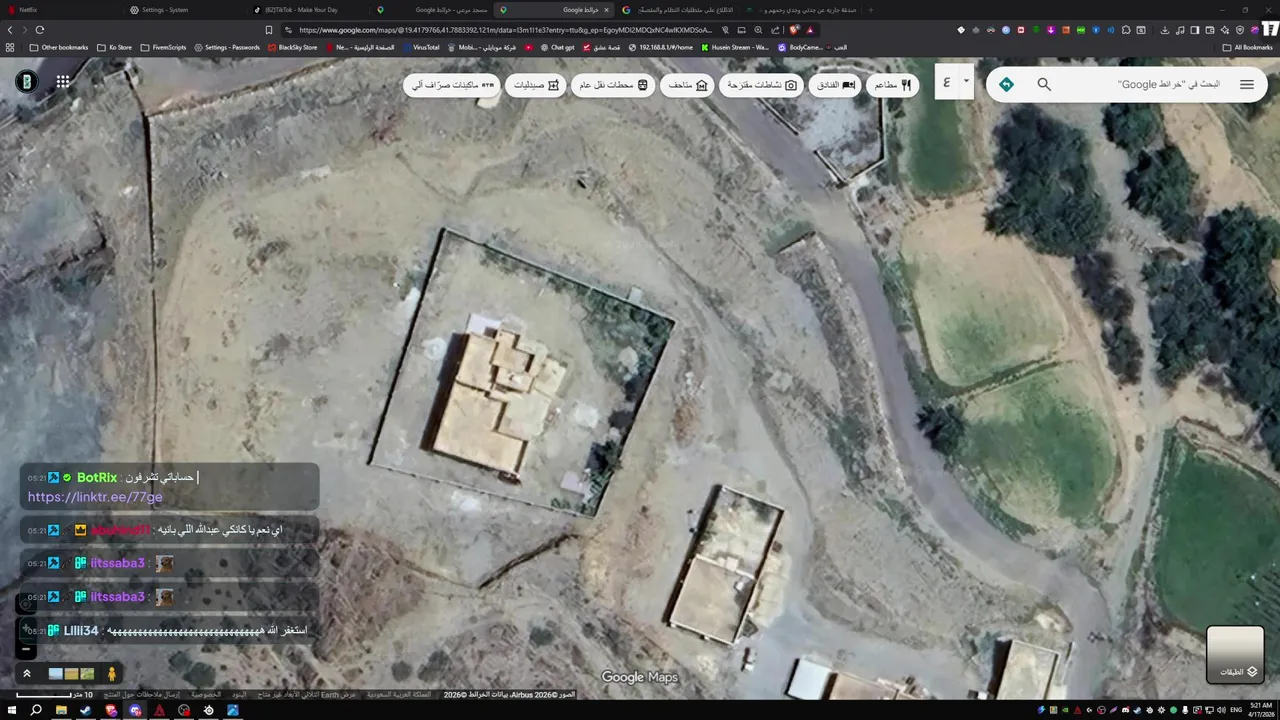This screenshot has height=720, width=1280.
Task: Open the Ko Store bookmark
Action: coord(114,47)
